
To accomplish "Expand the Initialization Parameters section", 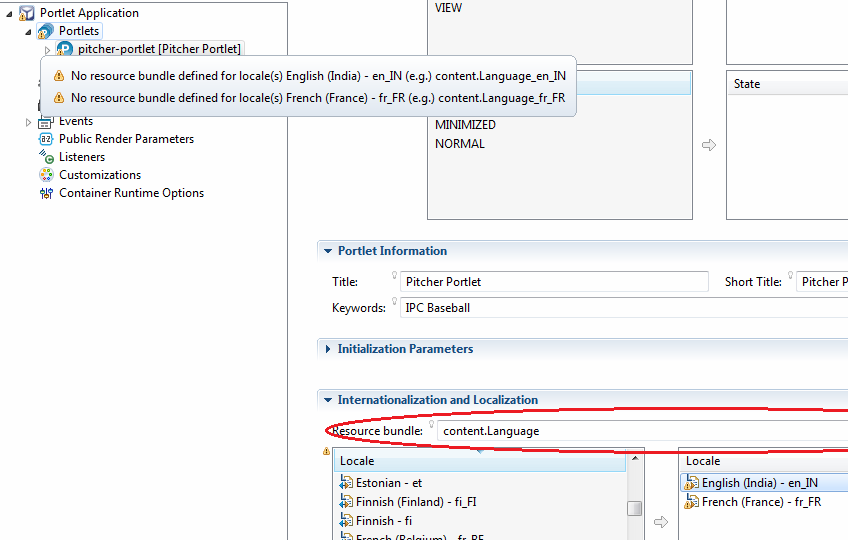I will (327, 349).
